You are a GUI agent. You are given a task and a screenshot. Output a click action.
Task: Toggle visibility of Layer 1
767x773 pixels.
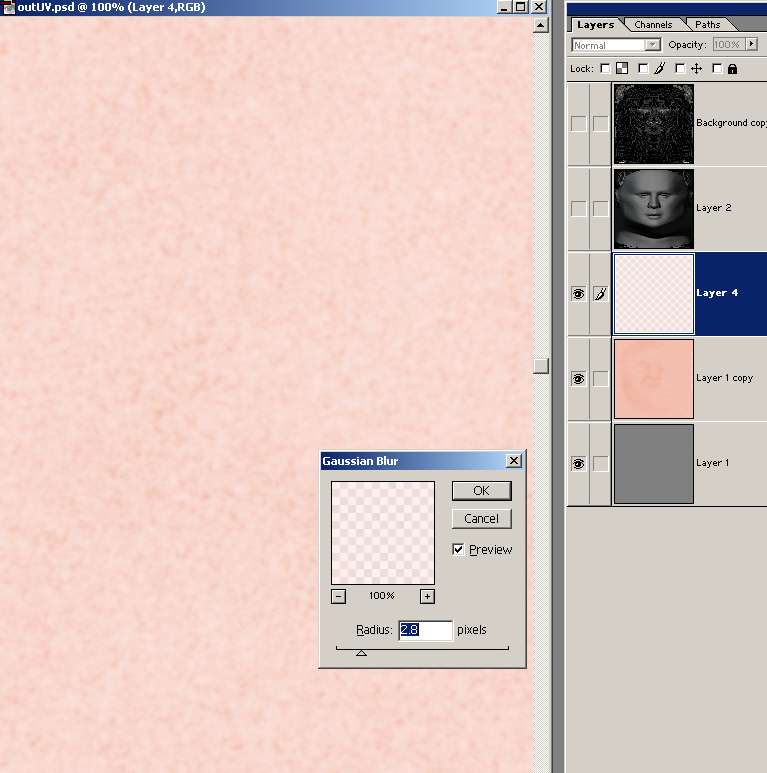click(x=578, y=464)
